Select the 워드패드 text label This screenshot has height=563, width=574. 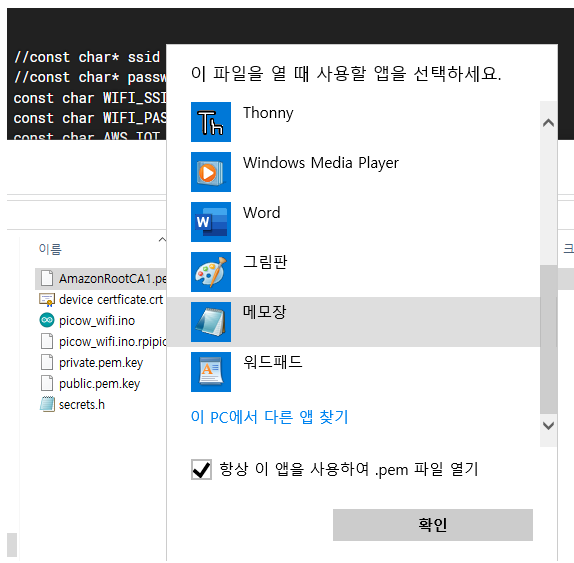point(273,362)
